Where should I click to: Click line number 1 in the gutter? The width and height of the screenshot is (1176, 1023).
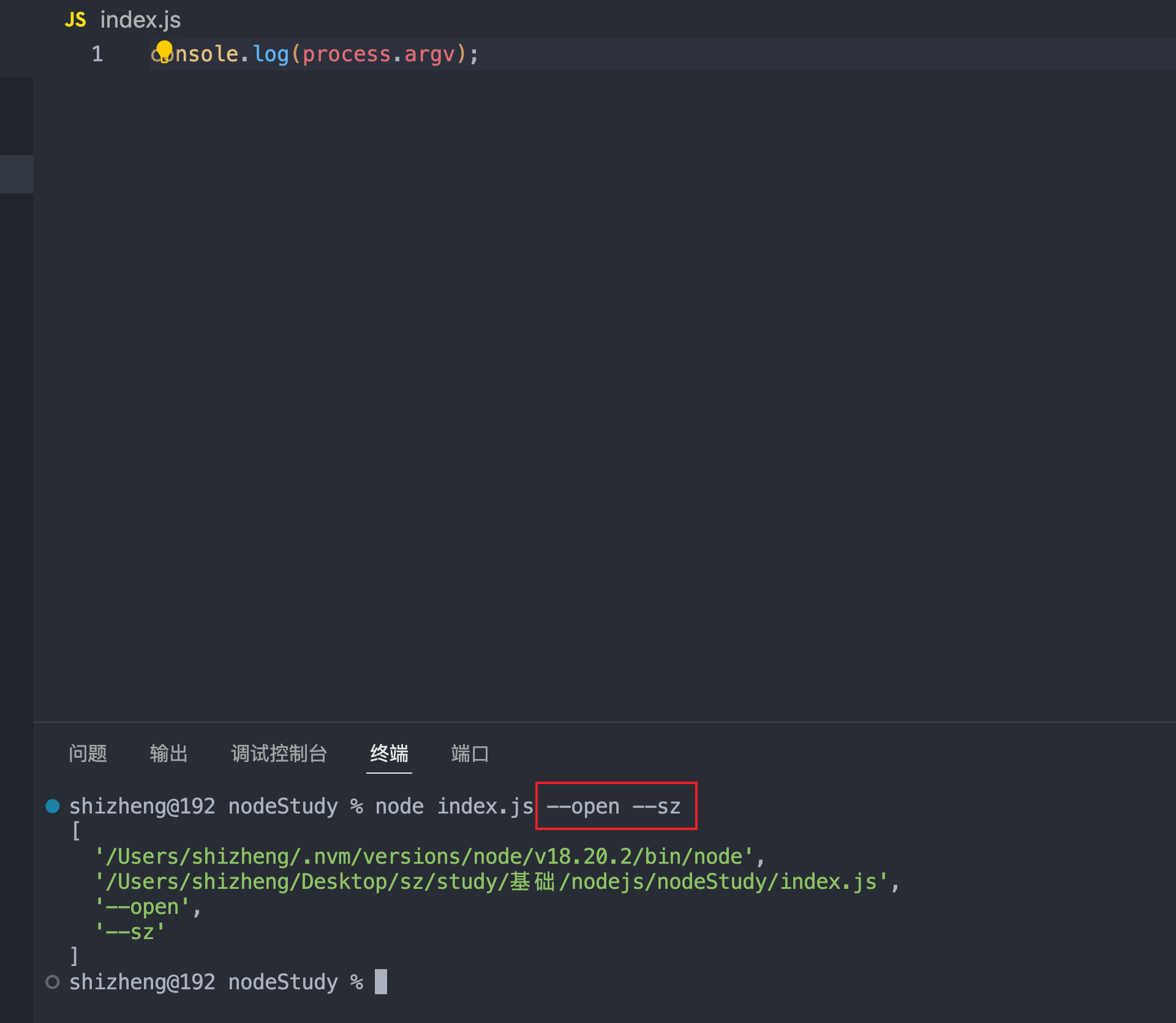[97, 54]
